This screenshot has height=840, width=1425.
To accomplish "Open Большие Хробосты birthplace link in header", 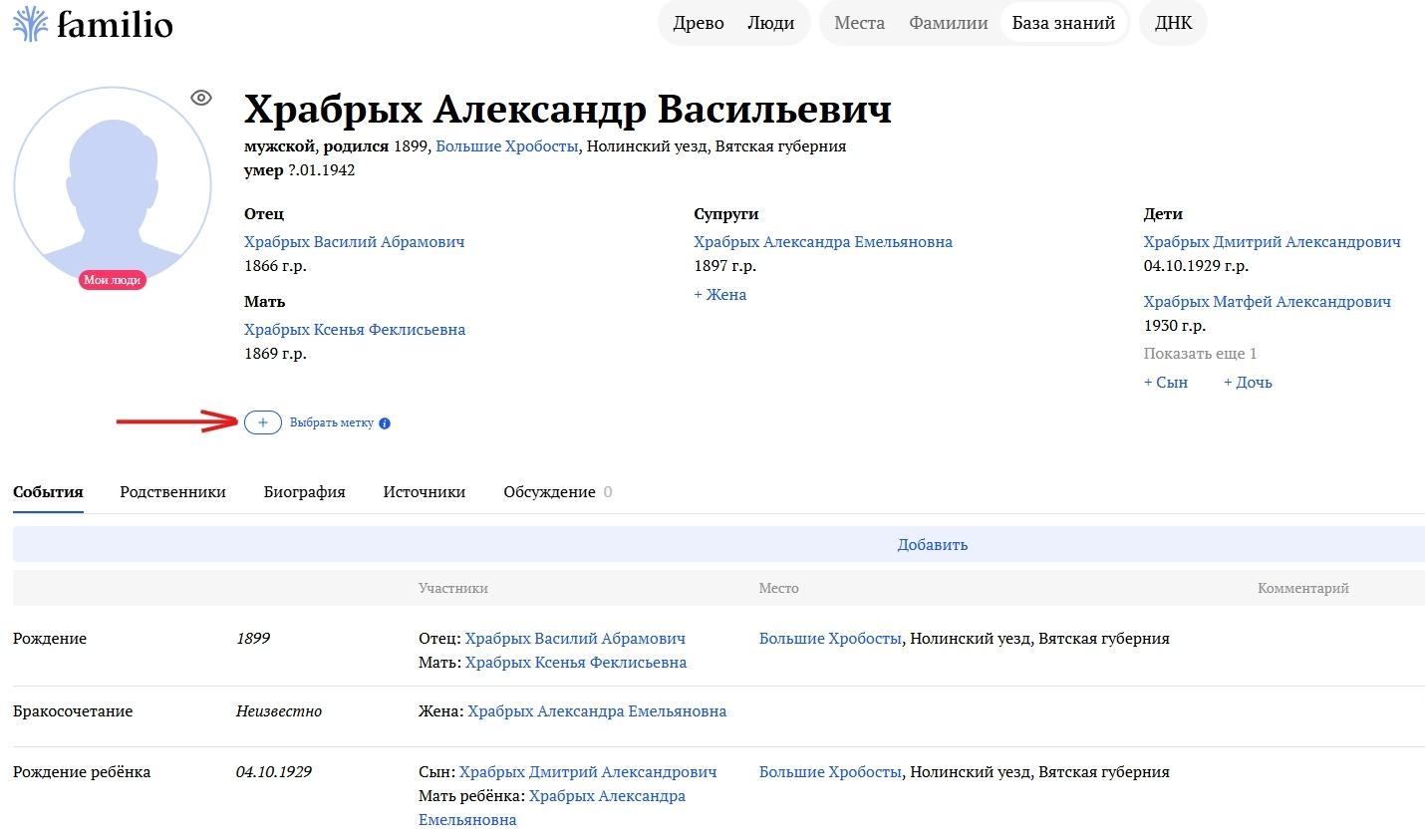I will click(x=506, y=146).
